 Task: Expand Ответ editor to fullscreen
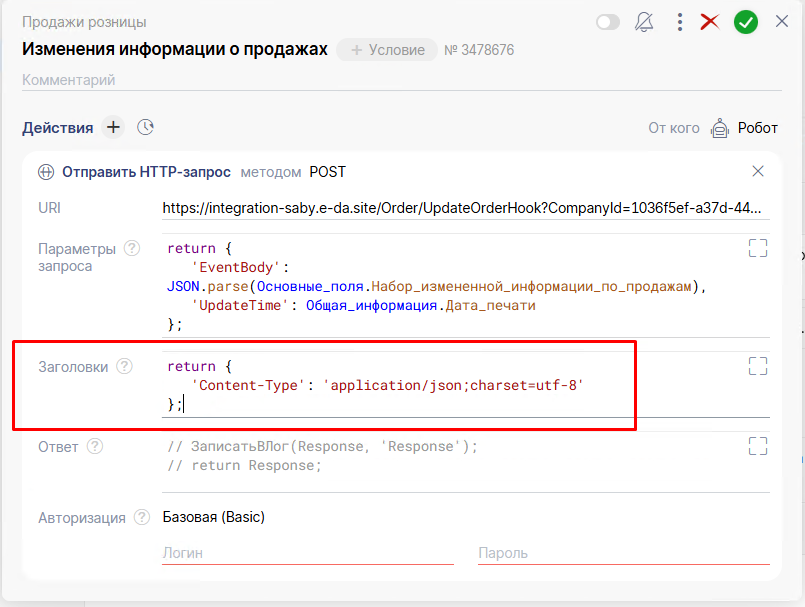click(758, 446)
